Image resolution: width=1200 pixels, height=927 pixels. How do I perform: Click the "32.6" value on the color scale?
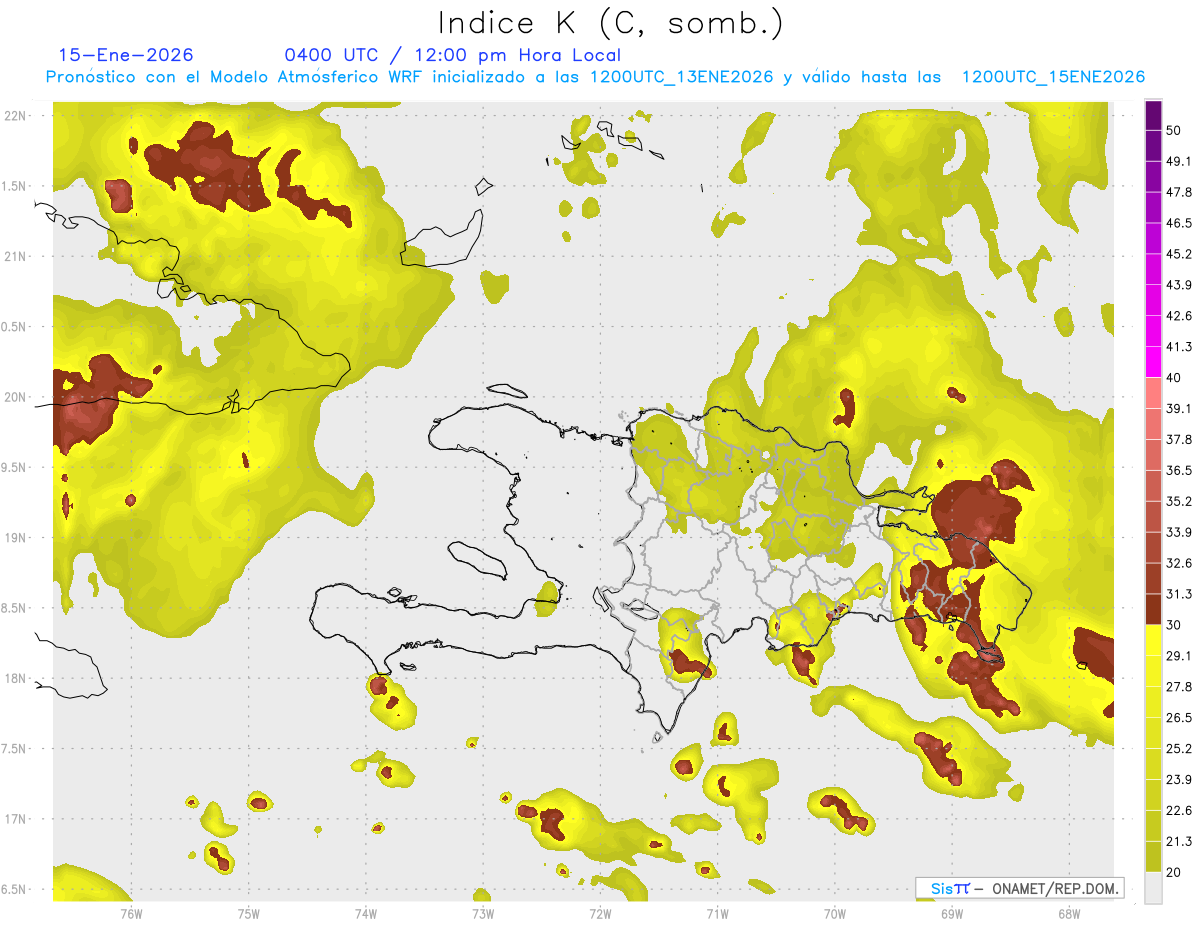tap(1178, 563)
